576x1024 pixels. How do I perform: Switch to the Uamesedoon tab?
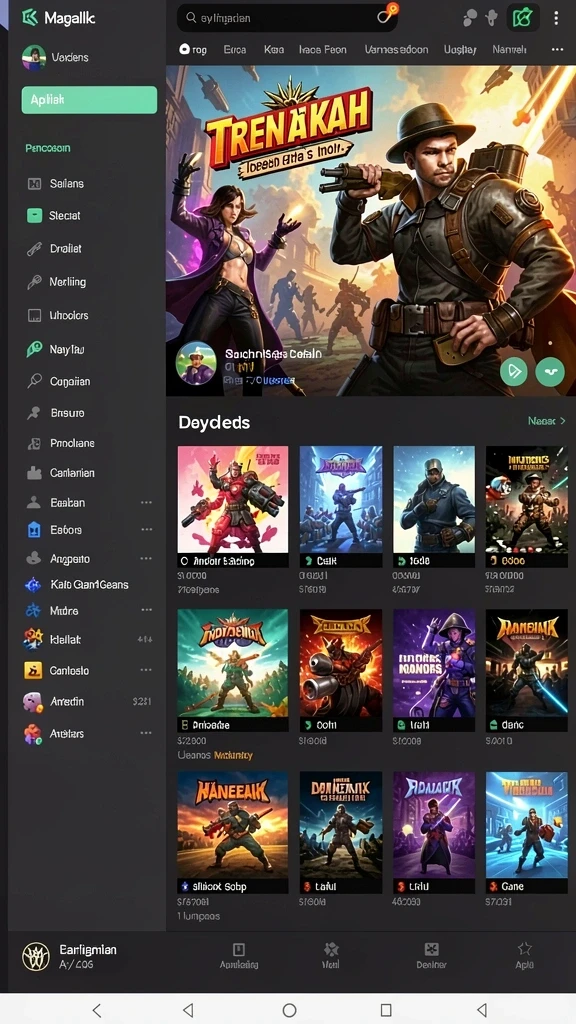point(396,50)
